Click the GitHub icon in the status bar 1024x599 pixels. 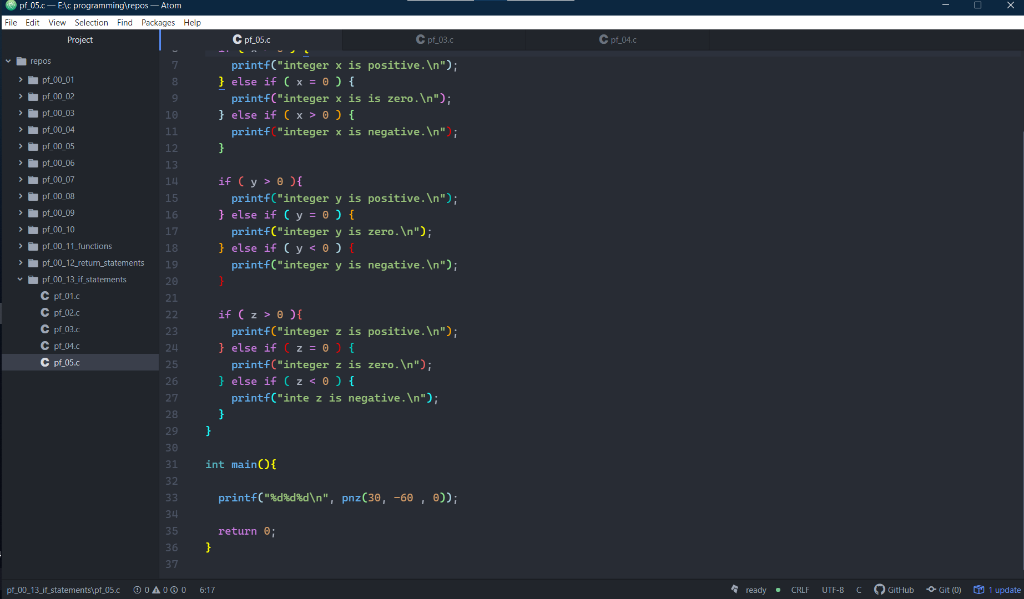click(878, 590)
